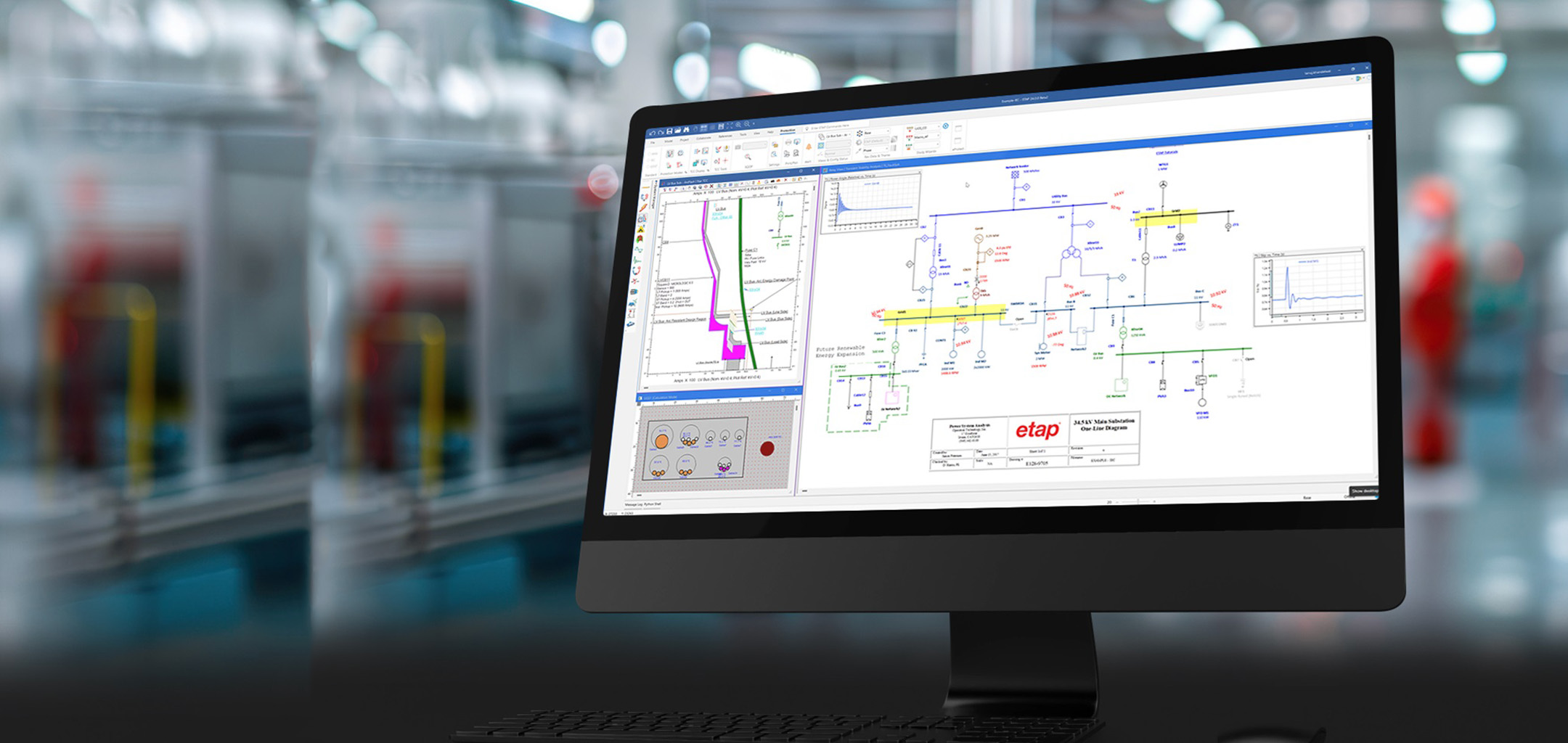Click the Save icon in the Quick Access Toolbar
The width and height of the screenshot is (1568, 743).
669,131
